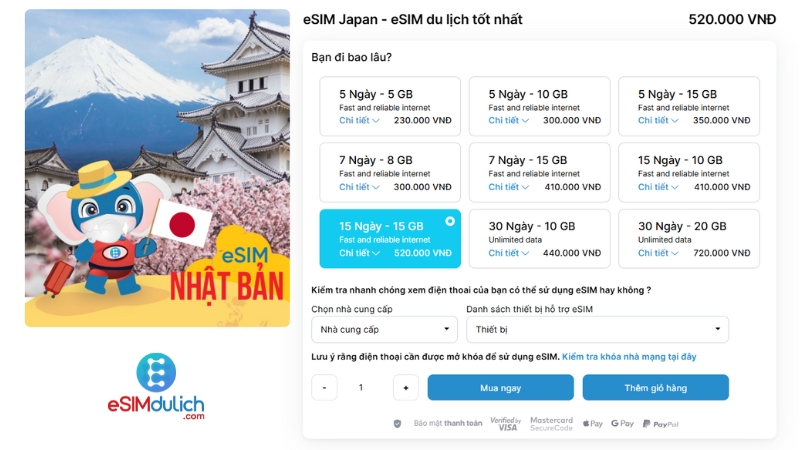This screenshot has height=450, width=800.
Task: Click the G Pay icon
Action: click(622, 423)
